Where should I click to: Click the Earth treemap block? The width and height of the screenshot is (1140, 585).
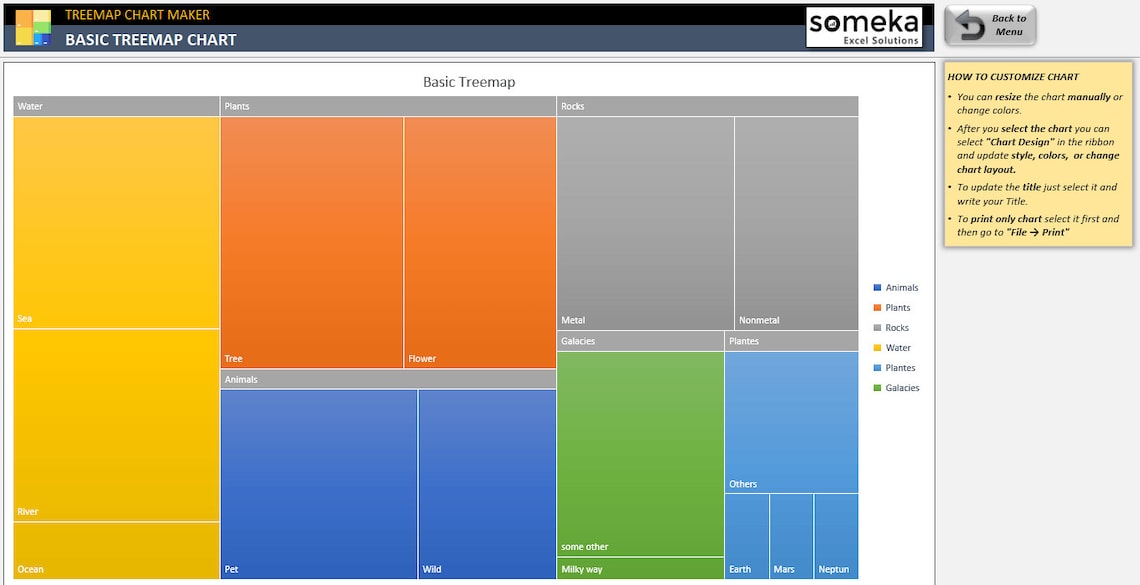pos(747,536)
